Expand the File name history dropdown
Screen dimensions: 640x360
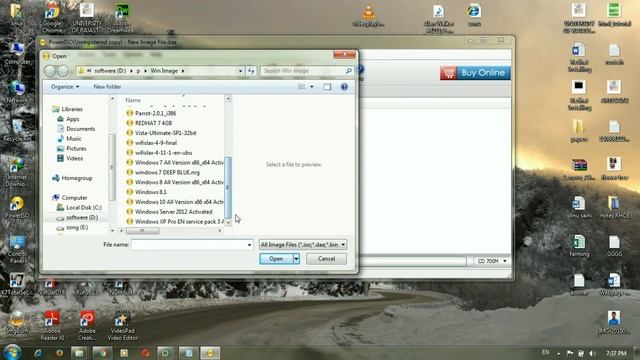[249, 244]
